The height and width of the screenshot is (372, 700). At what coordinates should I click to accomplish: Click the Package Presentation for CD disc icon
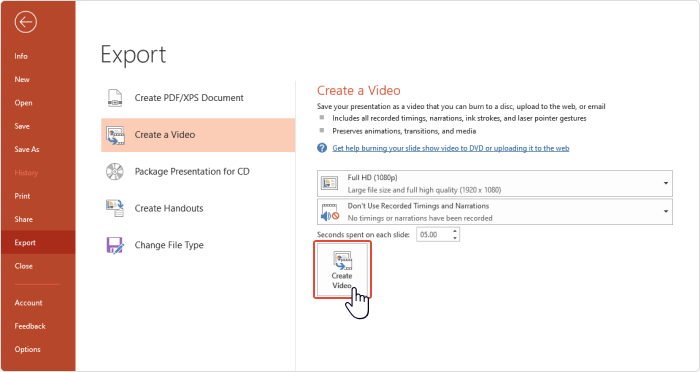point(115,171)
